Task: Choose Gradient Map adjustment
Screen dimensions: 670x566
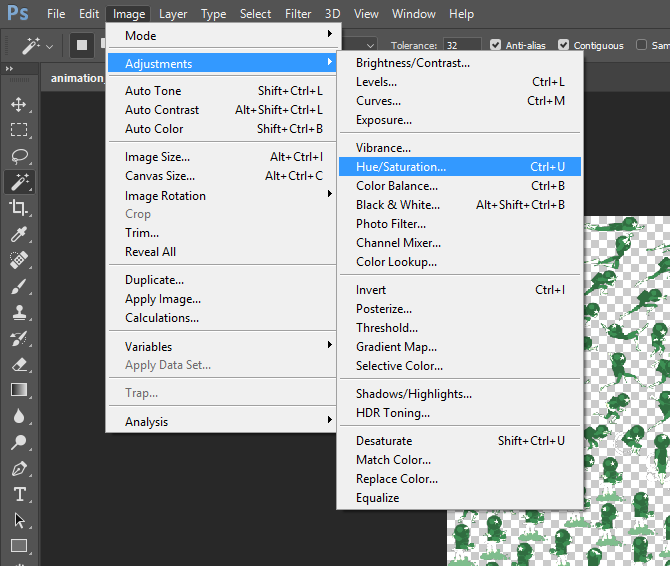Action: [x=460, y=346]
